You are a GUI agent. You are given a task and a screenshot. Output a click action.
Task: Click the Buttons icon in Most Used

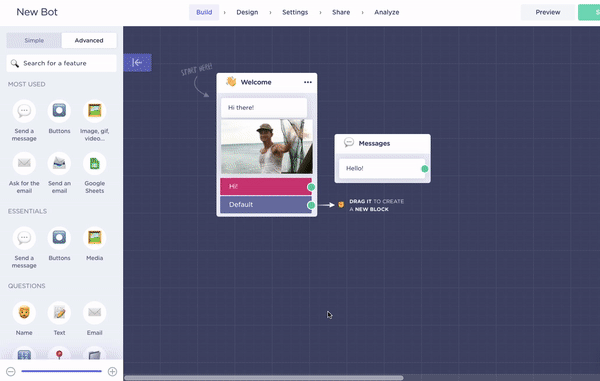point(59,111)
